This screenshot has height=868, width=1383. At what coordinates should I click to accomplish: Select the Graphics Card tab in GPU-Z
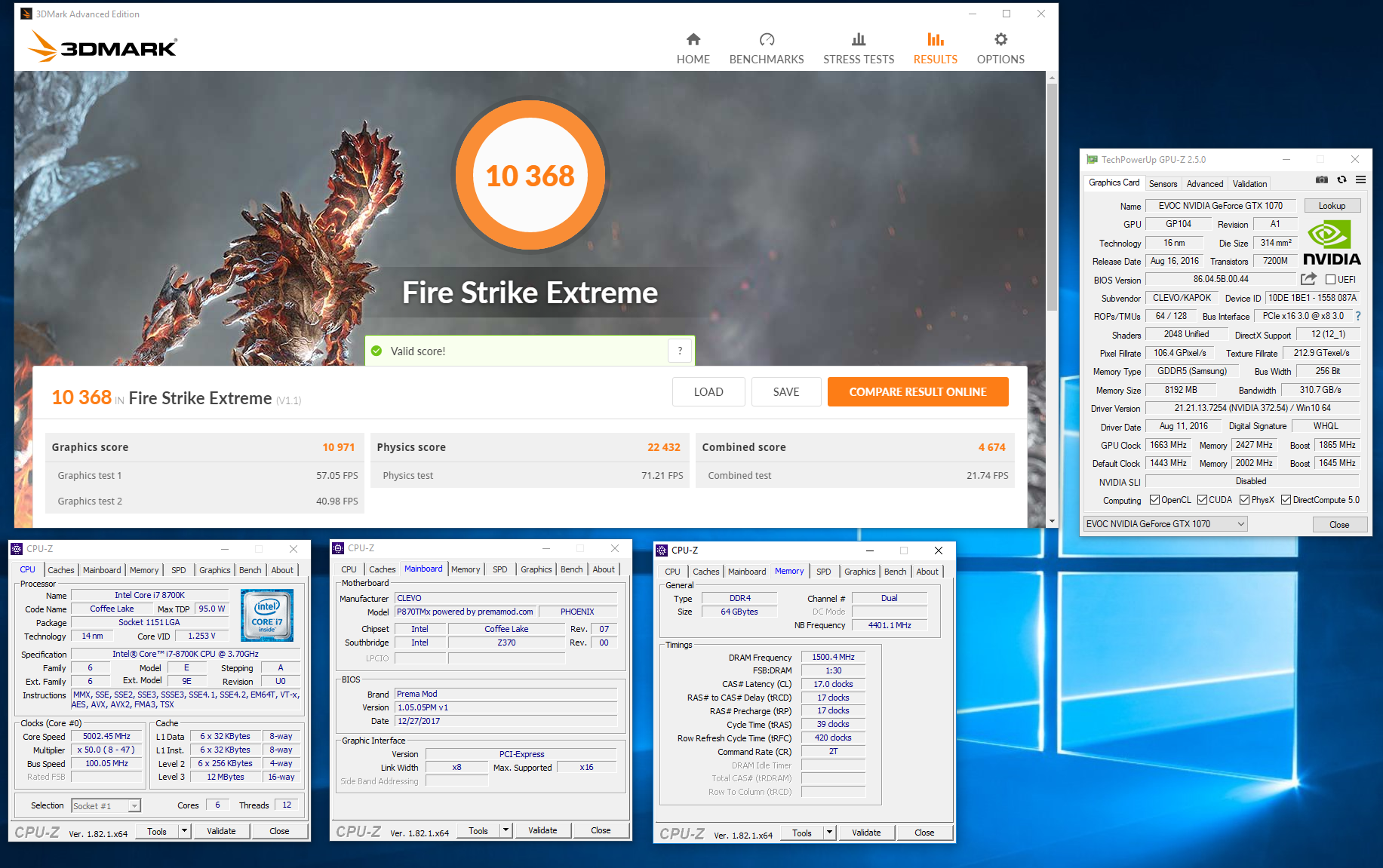[1114, 182]
